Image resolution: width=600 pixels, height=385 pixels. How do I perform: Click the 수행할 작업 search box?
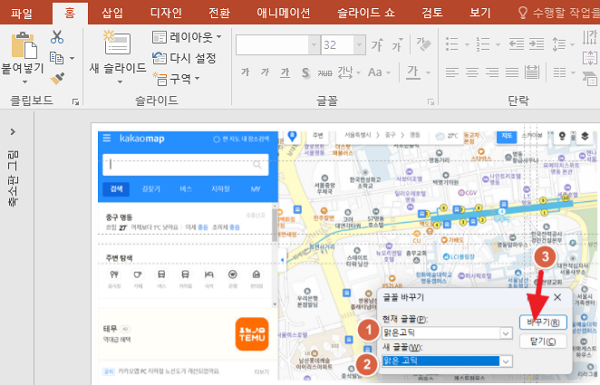559,13
